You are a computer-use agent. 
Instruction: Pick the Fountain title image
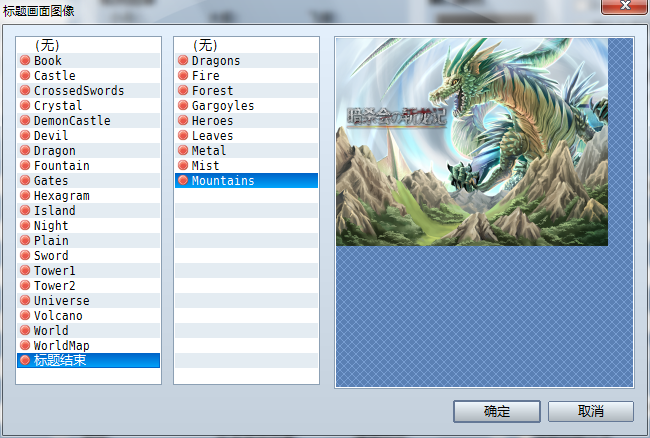point(88,165)
